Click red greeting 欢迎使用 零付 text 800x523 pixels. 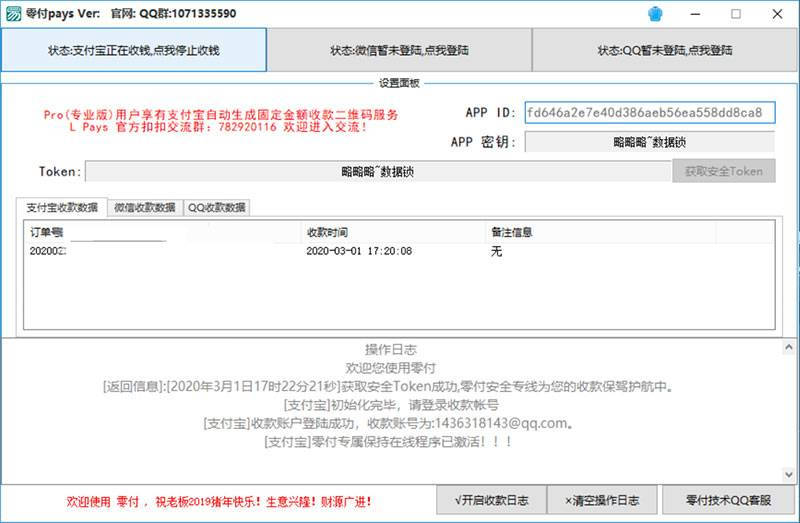click(218, 502)
